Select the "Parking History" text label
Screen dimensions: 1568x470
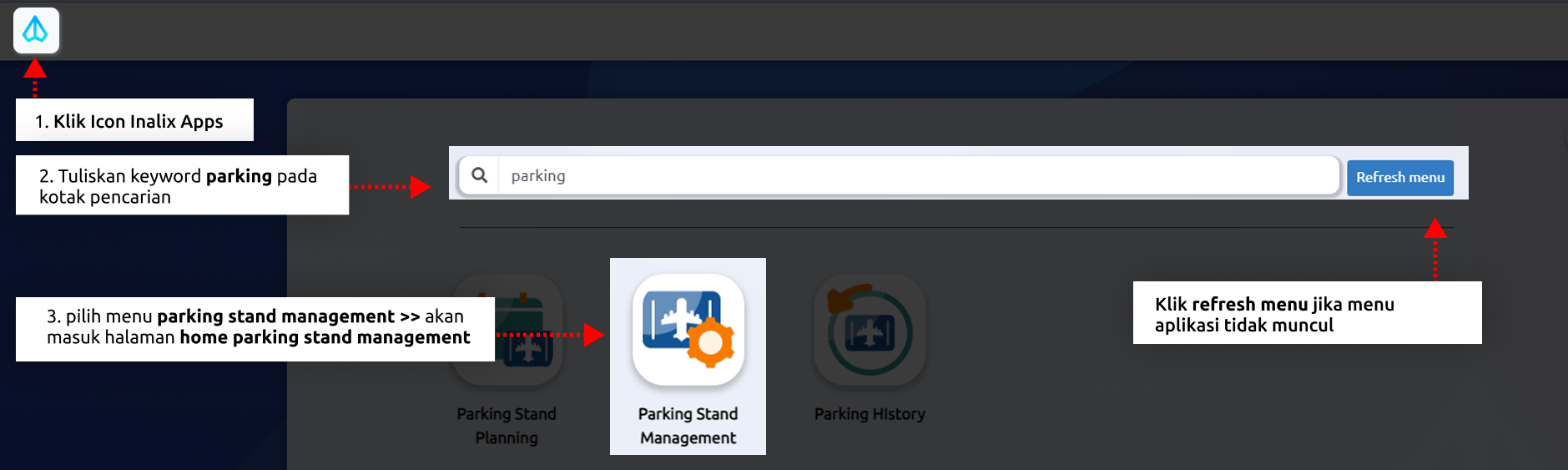click(x=870, y=414)
